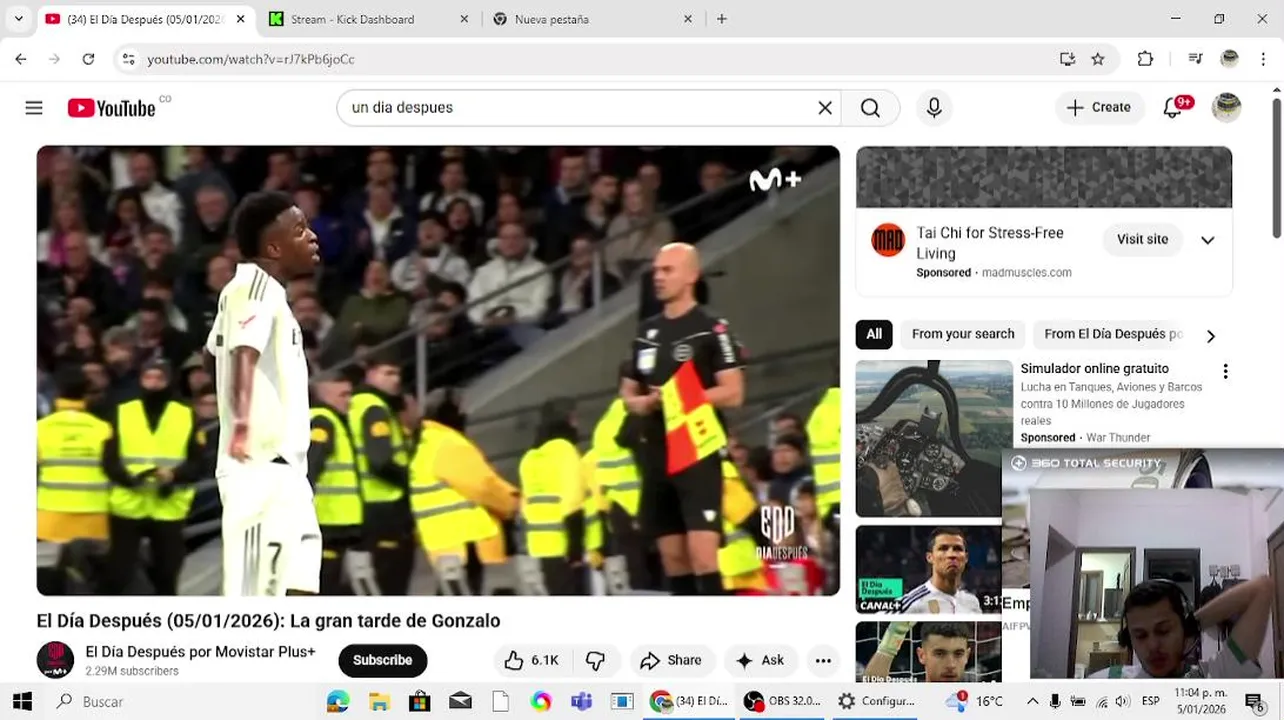Switch to OBS 32.0 in taskbar
The image size is (1284, 720).
click(783, 701)
